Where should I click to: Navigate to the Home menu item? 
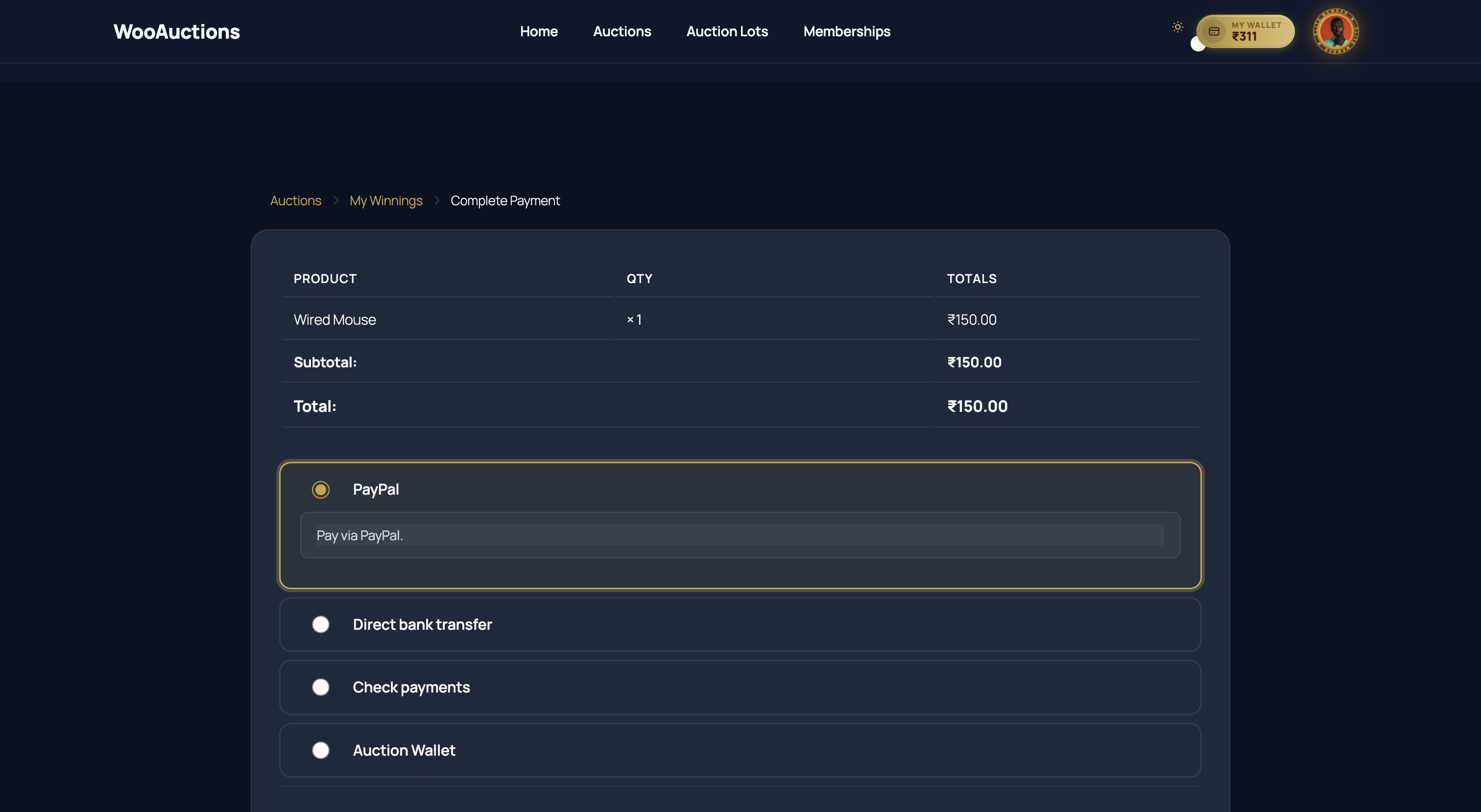pyautogui.click(x=539, y=32)
